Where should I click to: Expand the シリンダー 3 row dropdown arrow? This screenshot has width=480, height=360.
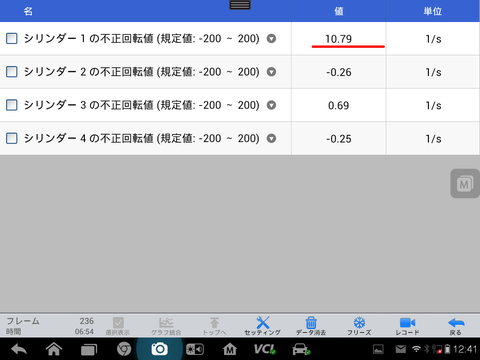tap(271, 105)
